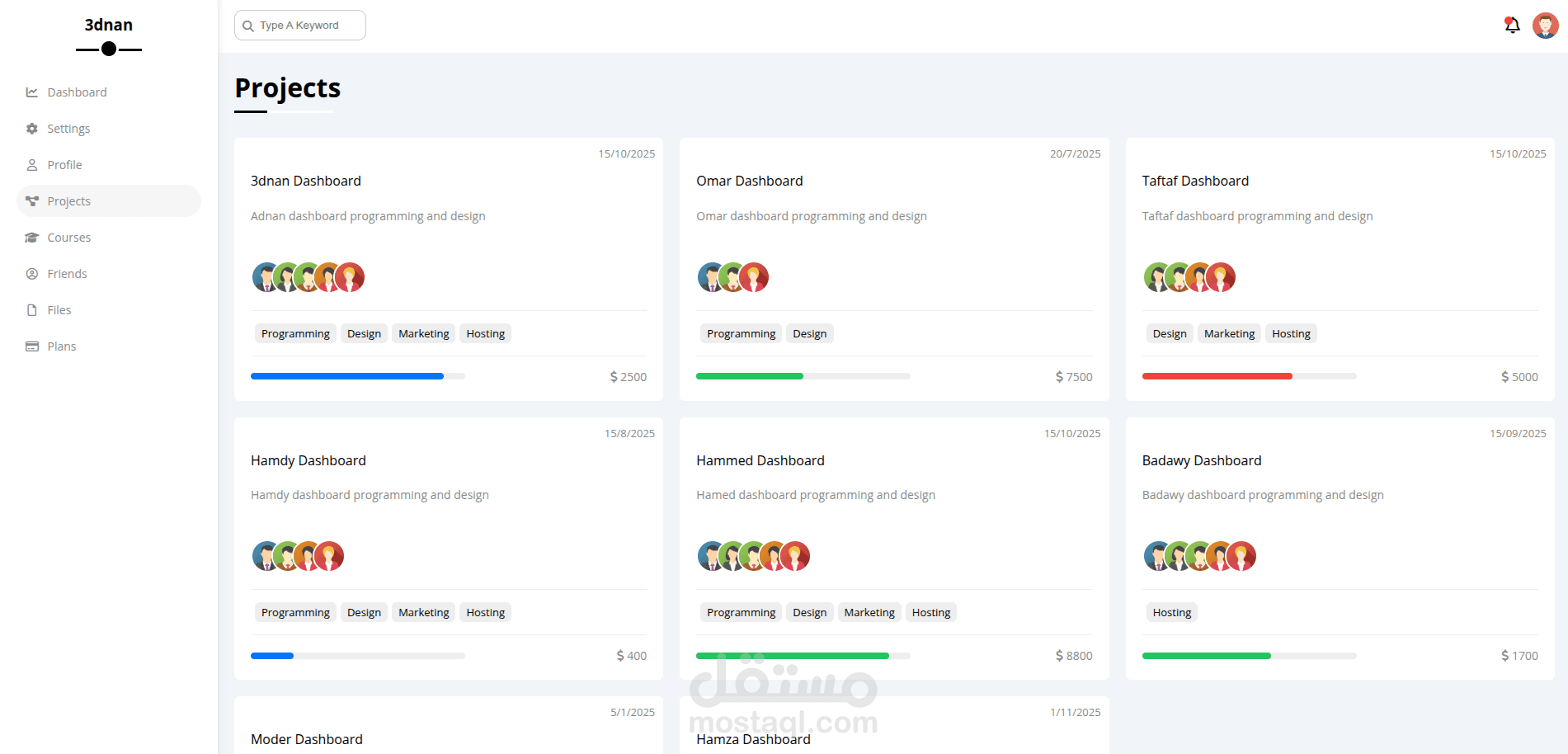Click the Settings gear icon
Viewport: 1568px width, 754px height.
(32, 129)
